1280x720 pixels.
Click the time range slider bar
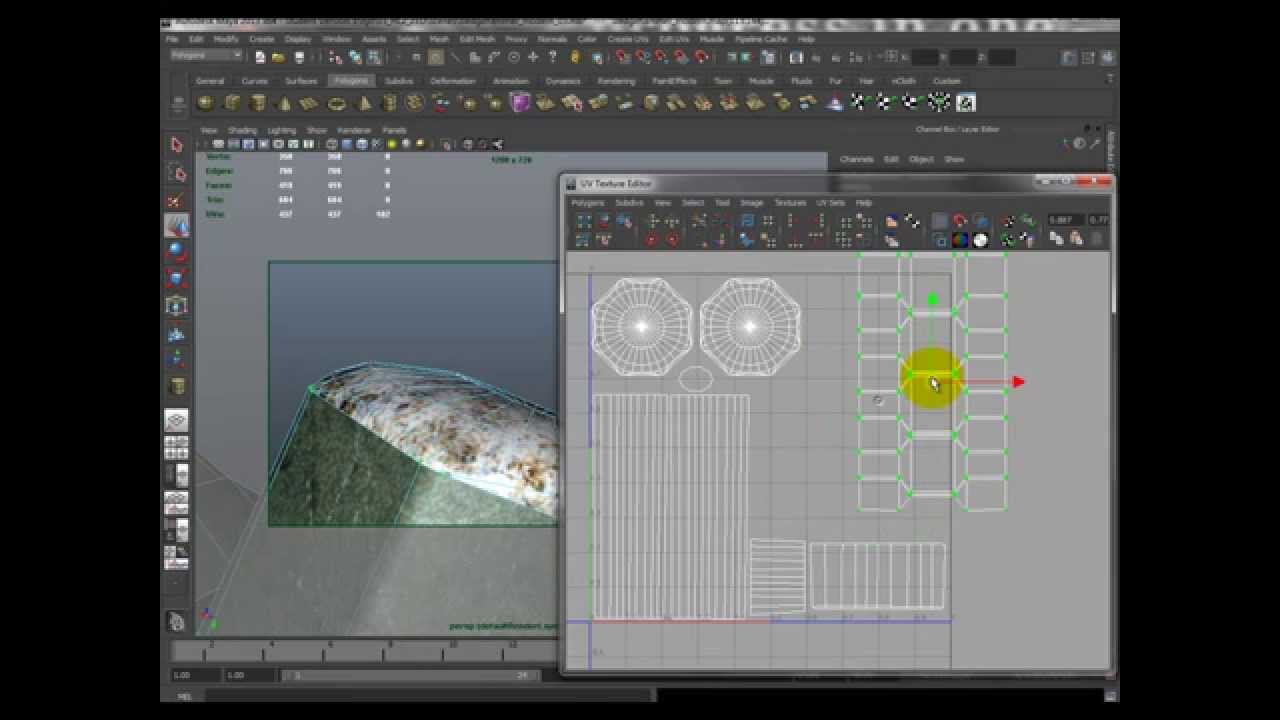(410, 675)
